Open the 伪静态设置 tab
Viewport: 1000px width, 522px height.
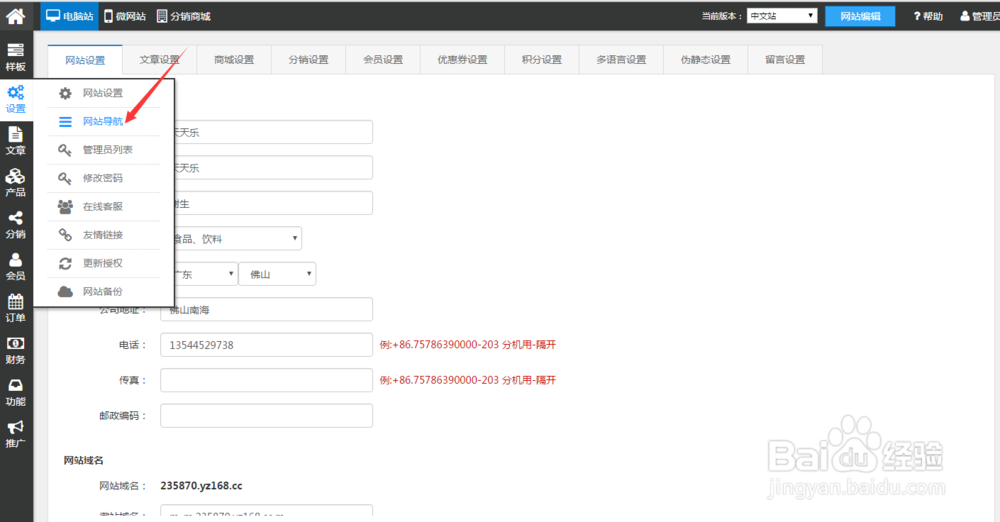[705, 59]
